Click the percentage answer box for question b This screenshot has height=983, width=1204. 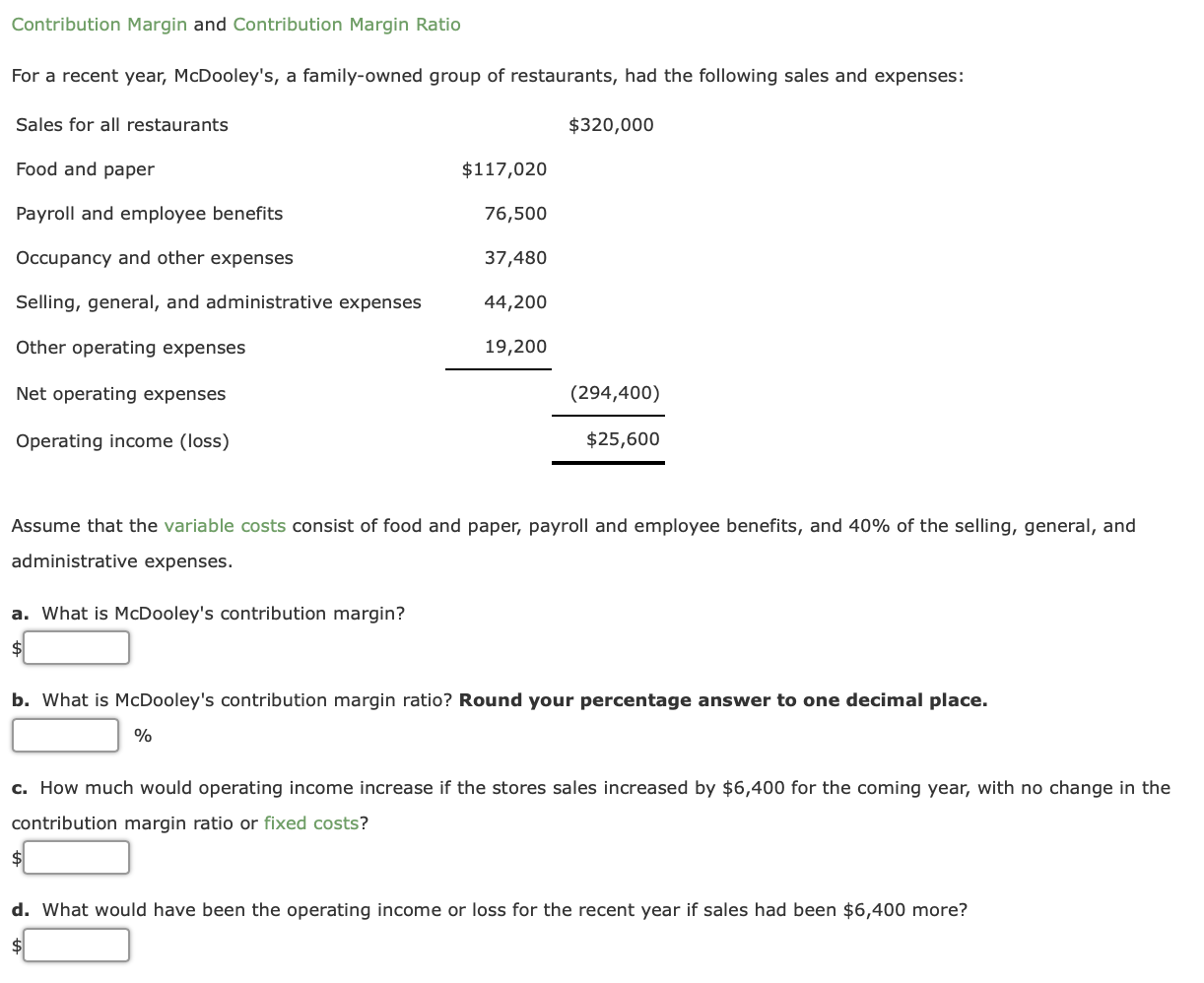click(64, 735)
